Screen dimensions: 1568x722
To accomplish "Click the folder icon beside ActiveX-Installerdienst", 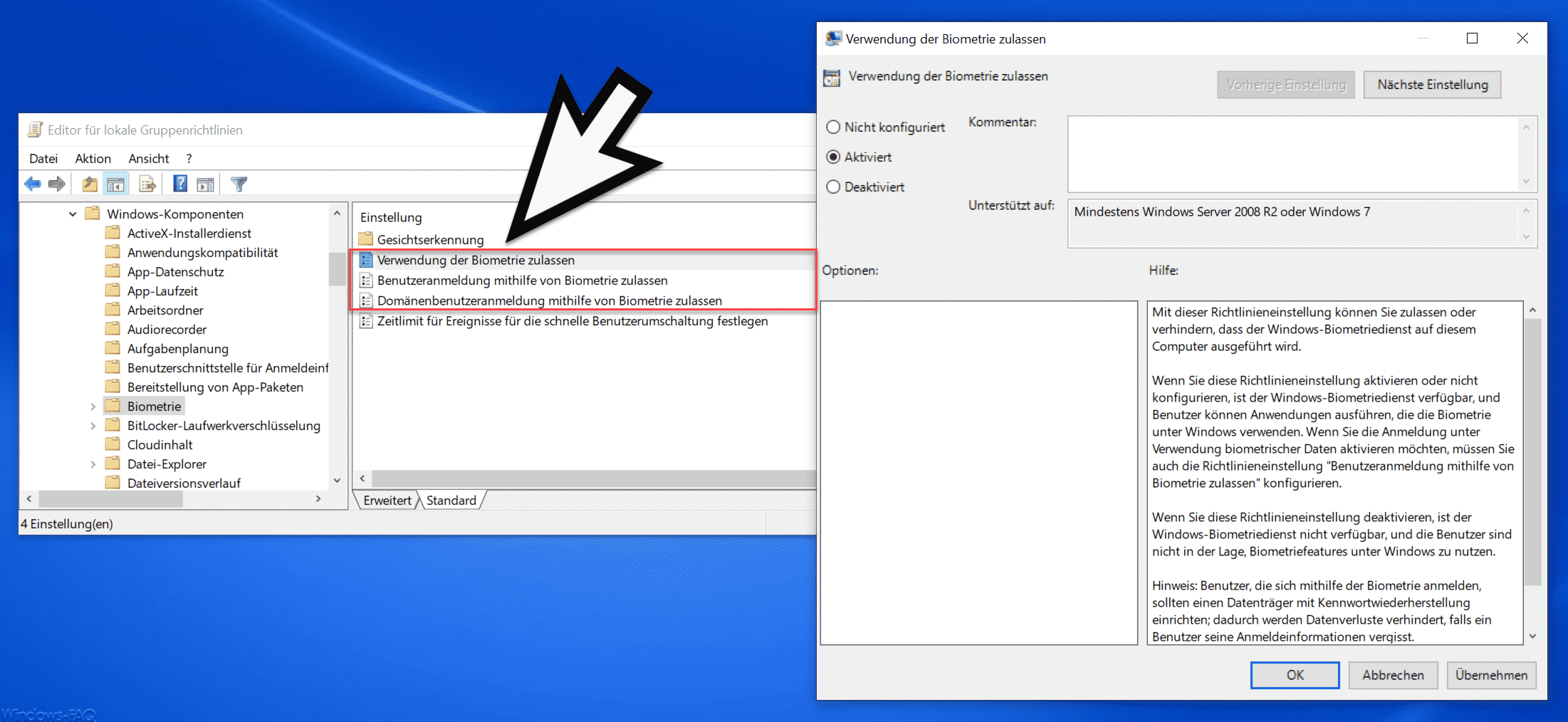I will point(113,233).
